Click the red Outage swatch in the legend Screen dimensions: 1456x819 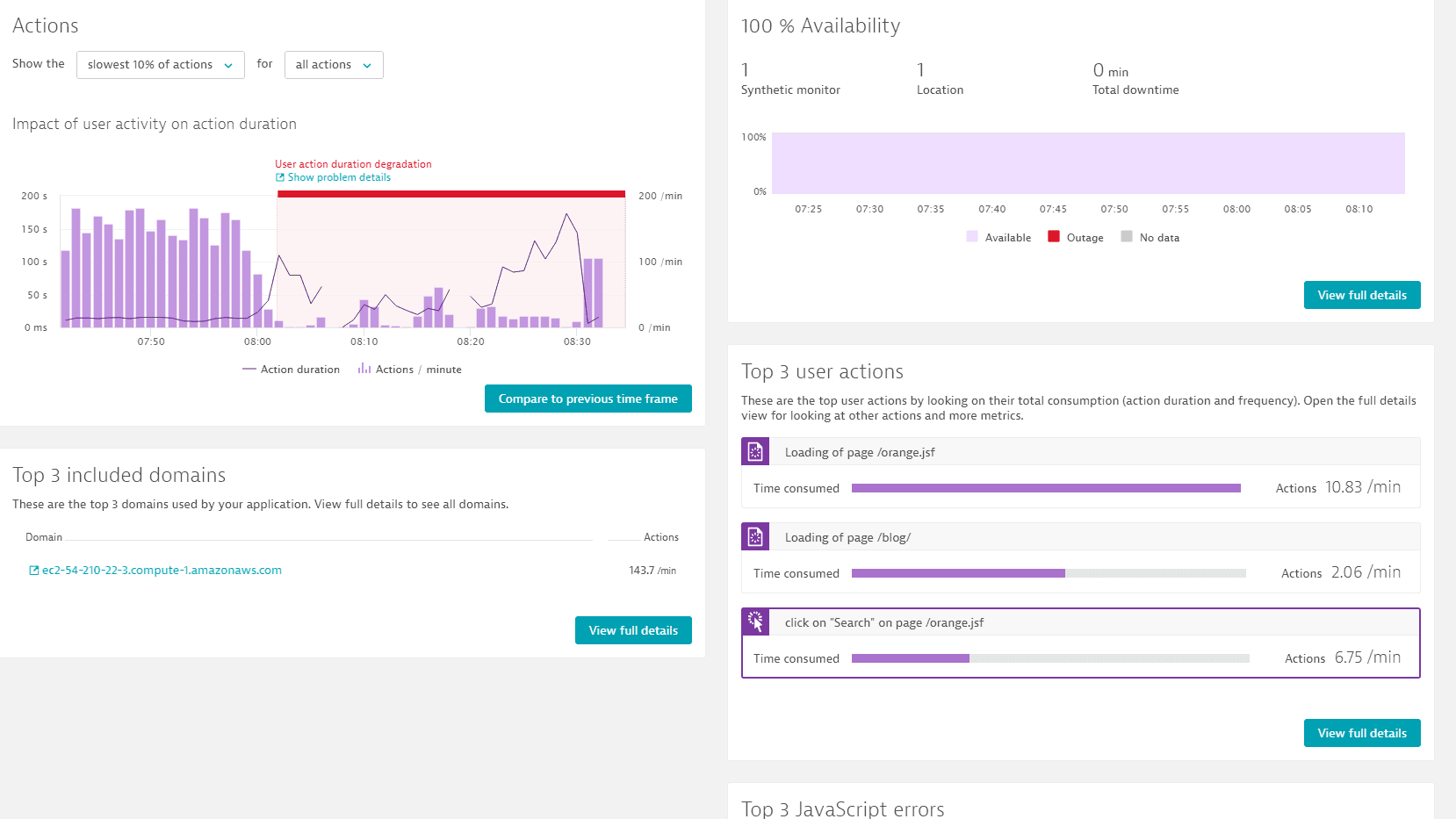click(1054, 237)
